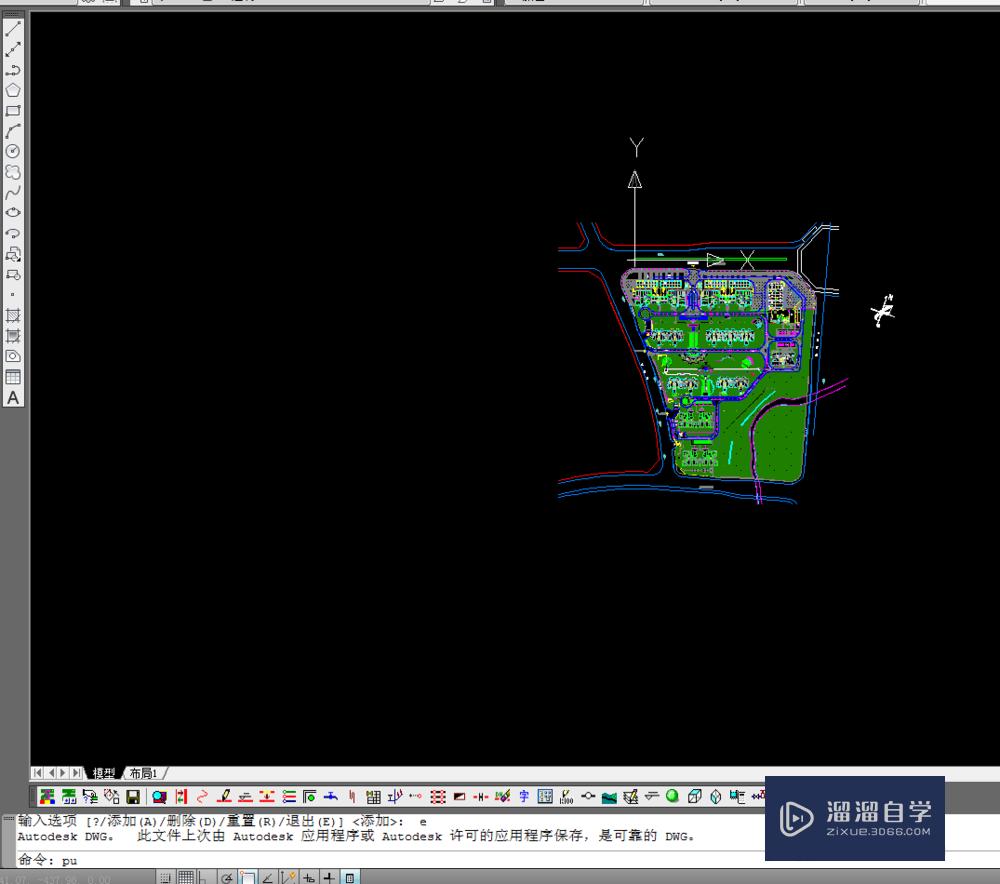Toggle Lineweight display in status bar
Screen dimensions: 1000x884
[329, 878]
